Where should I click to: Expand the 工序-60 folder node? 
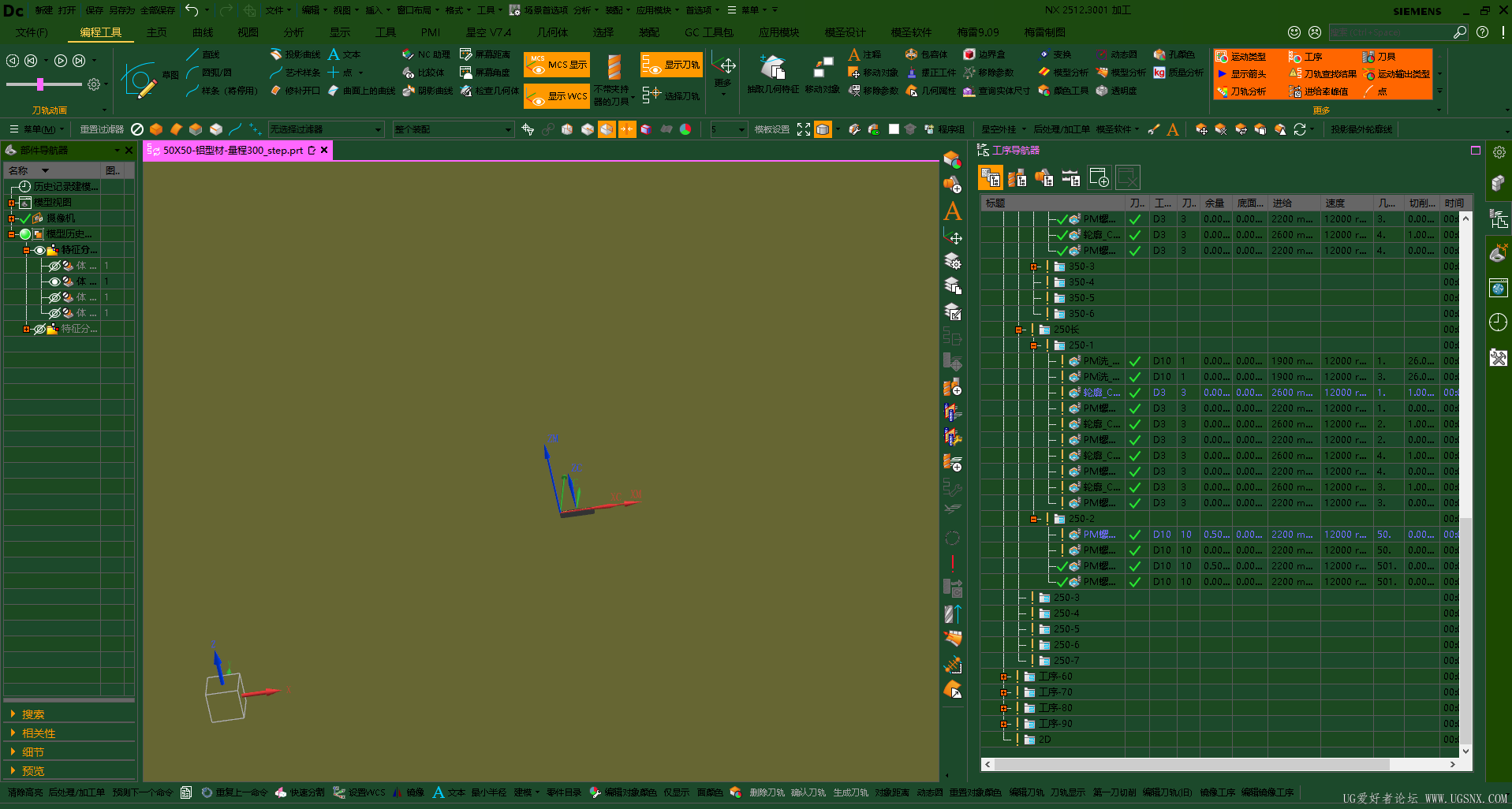pos(1003,677)
